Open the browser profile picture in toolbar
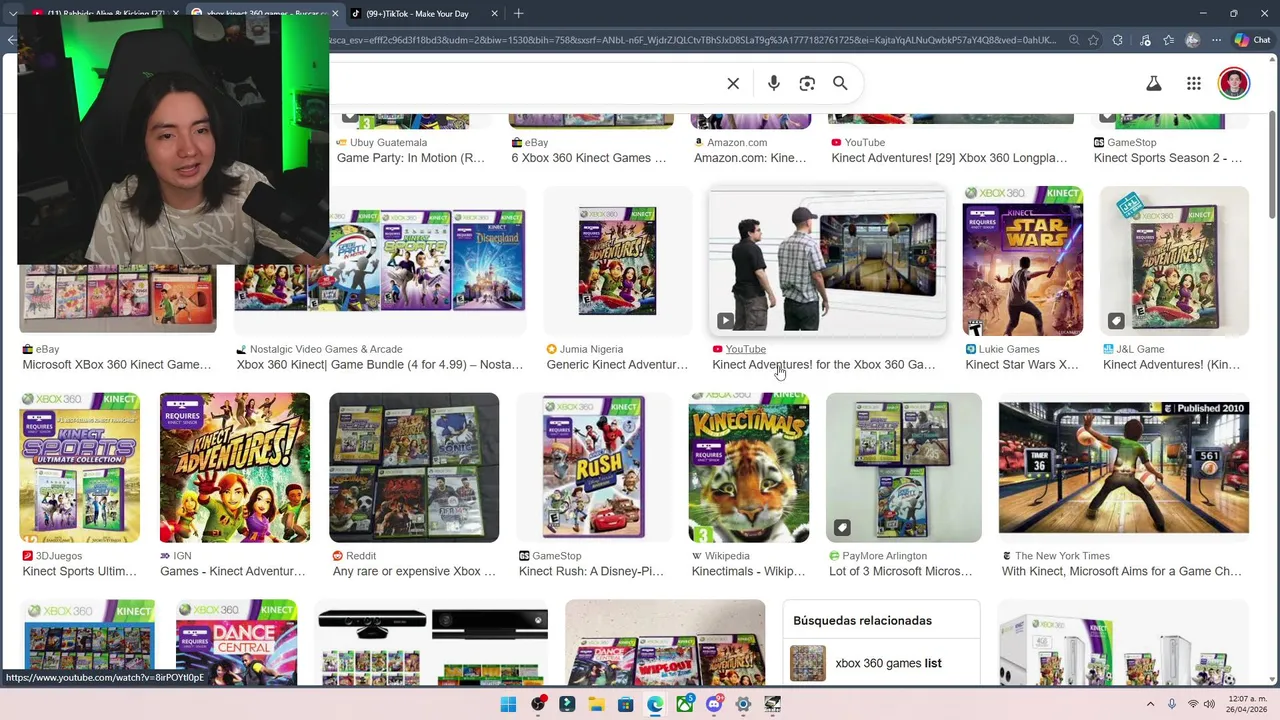The width and height of the screenshot is (1280, 720). 1192,40
